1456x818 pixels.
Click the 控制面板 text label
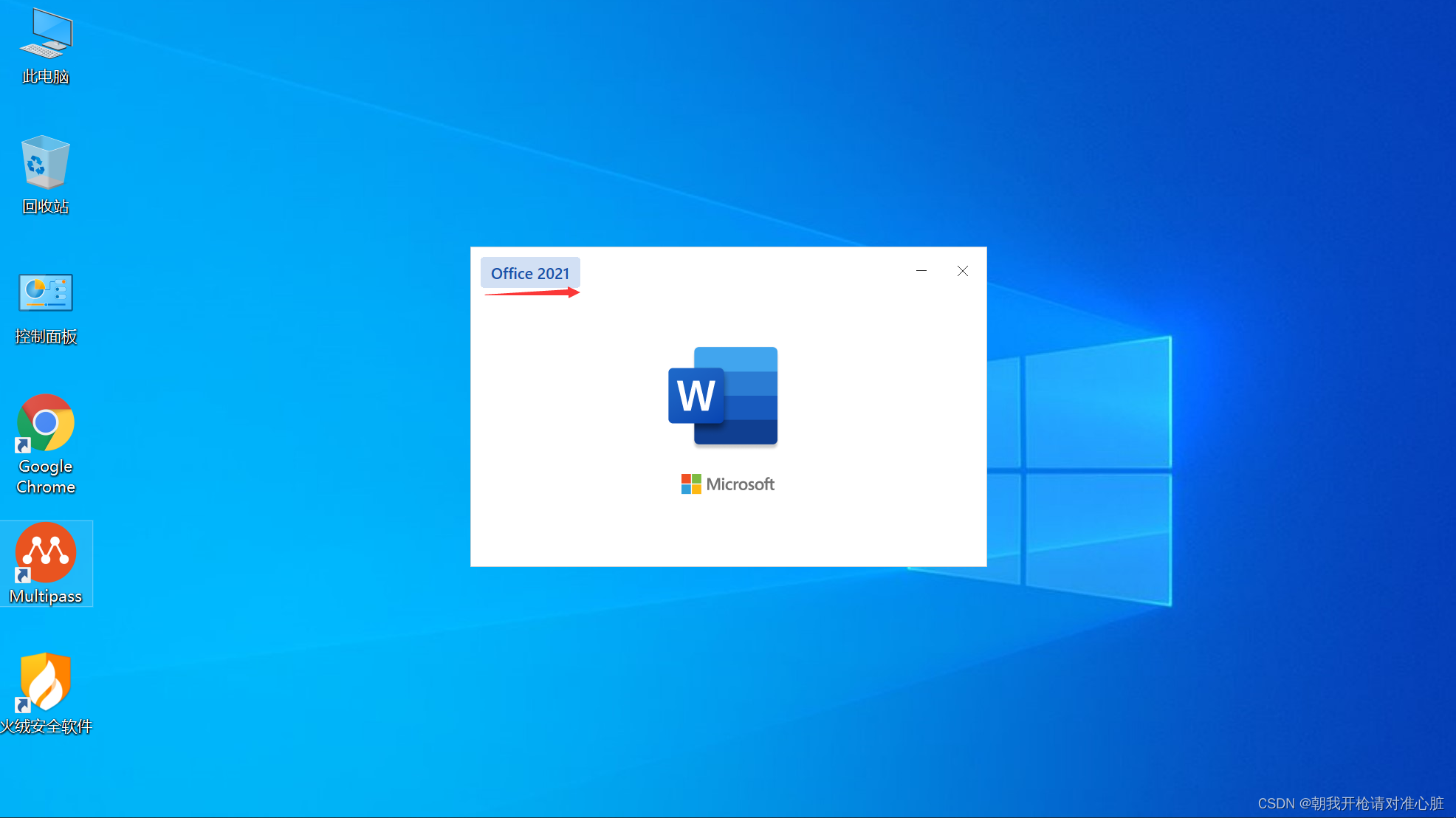[x=46, y=337]
